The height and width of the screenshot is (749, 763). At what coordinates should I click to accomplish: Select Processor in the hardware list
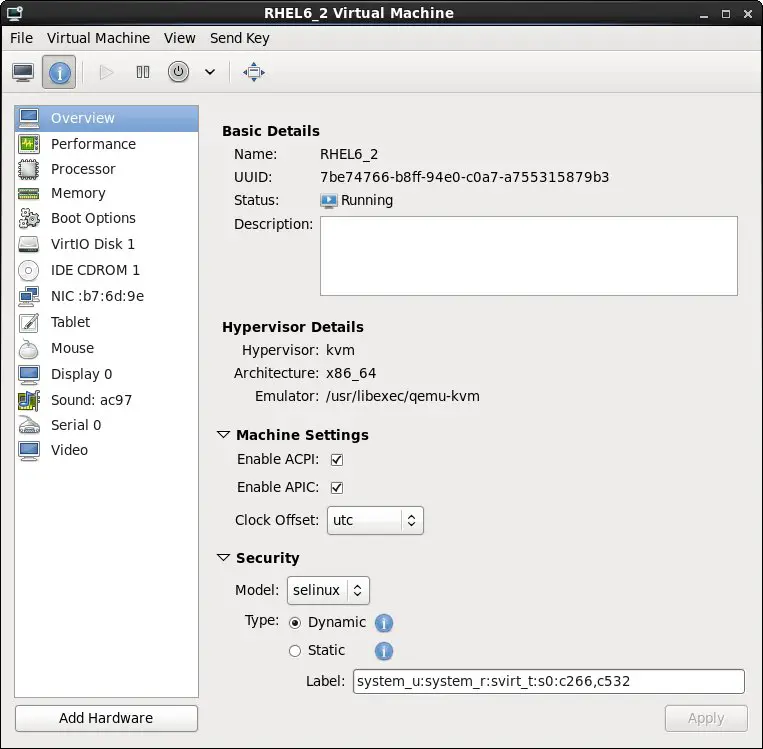pos(83,169)
